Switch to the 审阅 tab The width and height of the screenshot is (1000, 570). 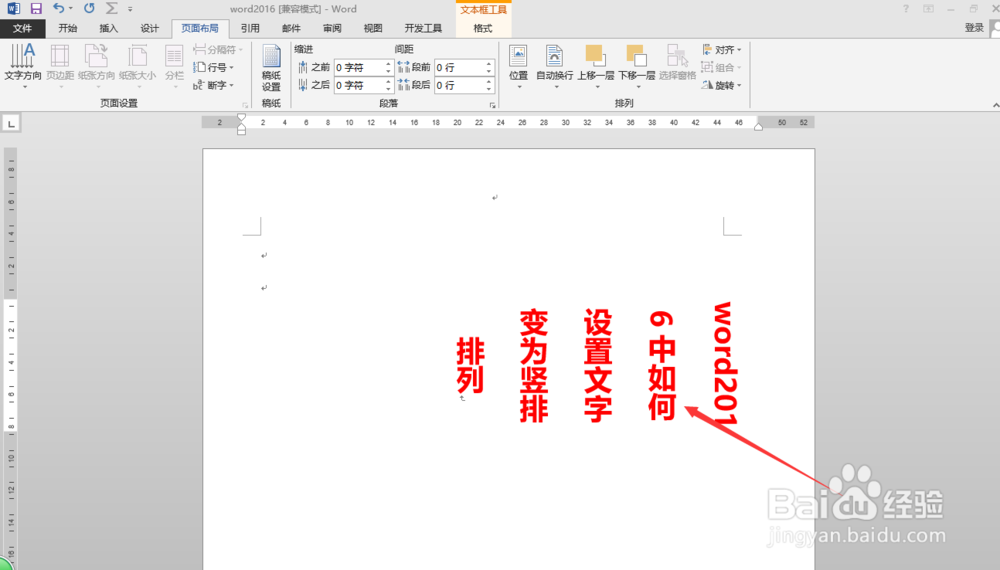332,28
